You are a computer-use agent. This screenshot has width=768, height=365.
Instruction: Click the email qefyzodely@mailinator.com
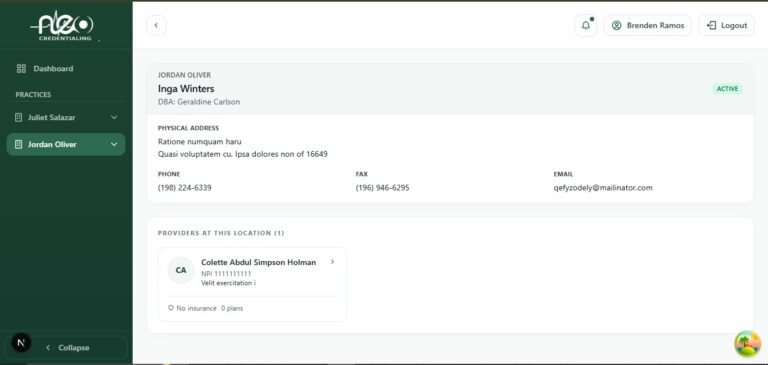click(603, 188)
